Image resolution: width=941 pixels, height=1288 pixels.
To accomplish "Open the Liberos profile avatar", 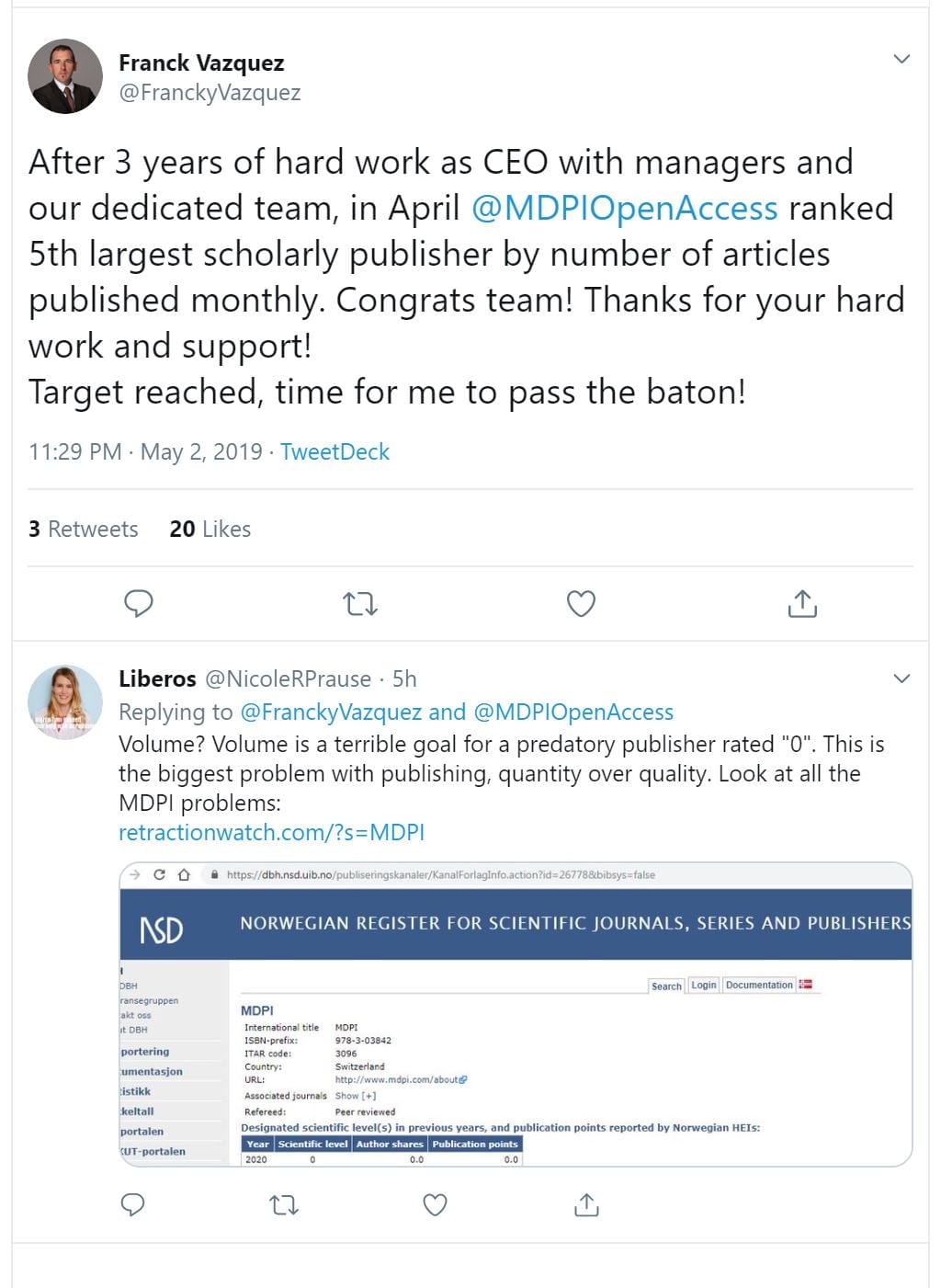I will pyautogui.click(x=65, y=702).
